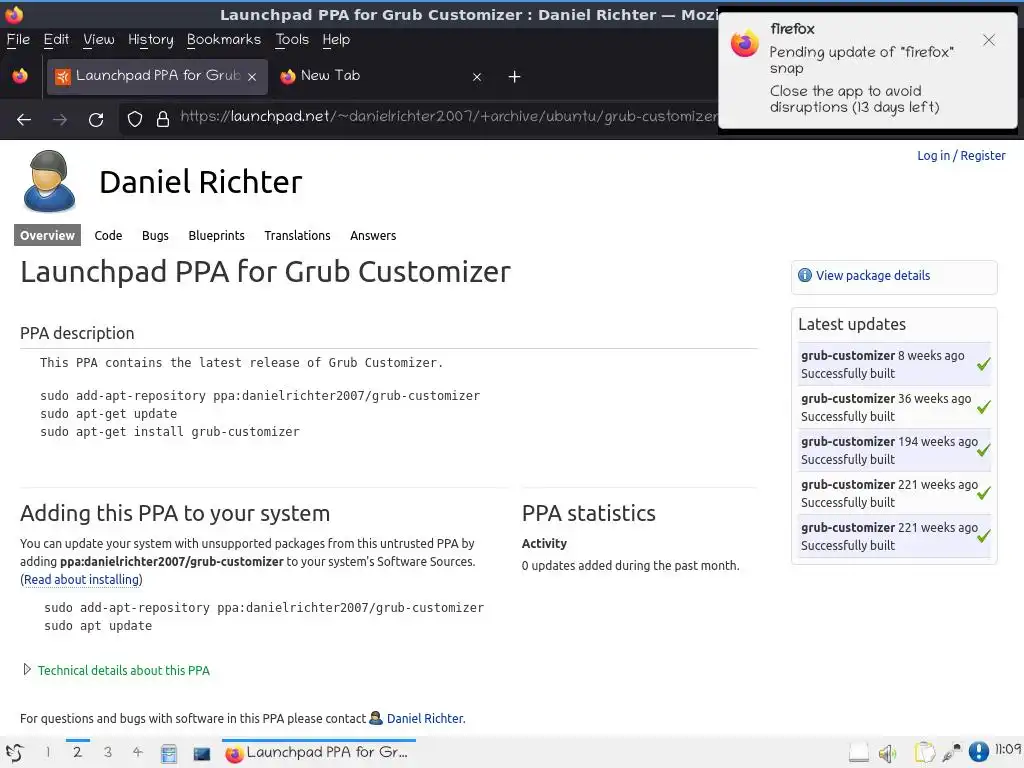Follow the Read about installing link

pyautogui.click(x=82, y=579)
